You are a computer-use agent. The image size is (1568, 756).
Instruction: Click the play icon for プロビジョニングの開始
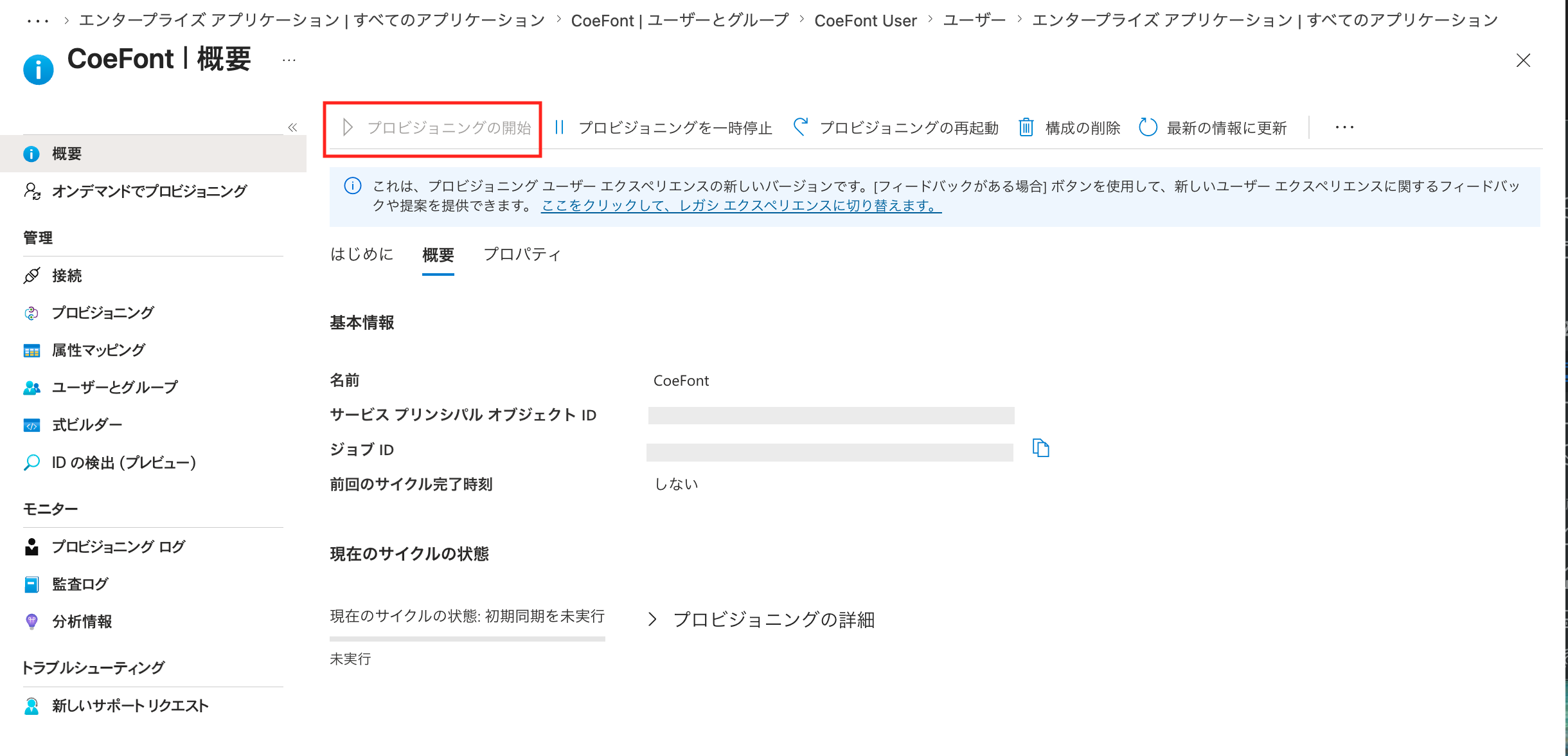pyautogui.click(x=348, y=127)
